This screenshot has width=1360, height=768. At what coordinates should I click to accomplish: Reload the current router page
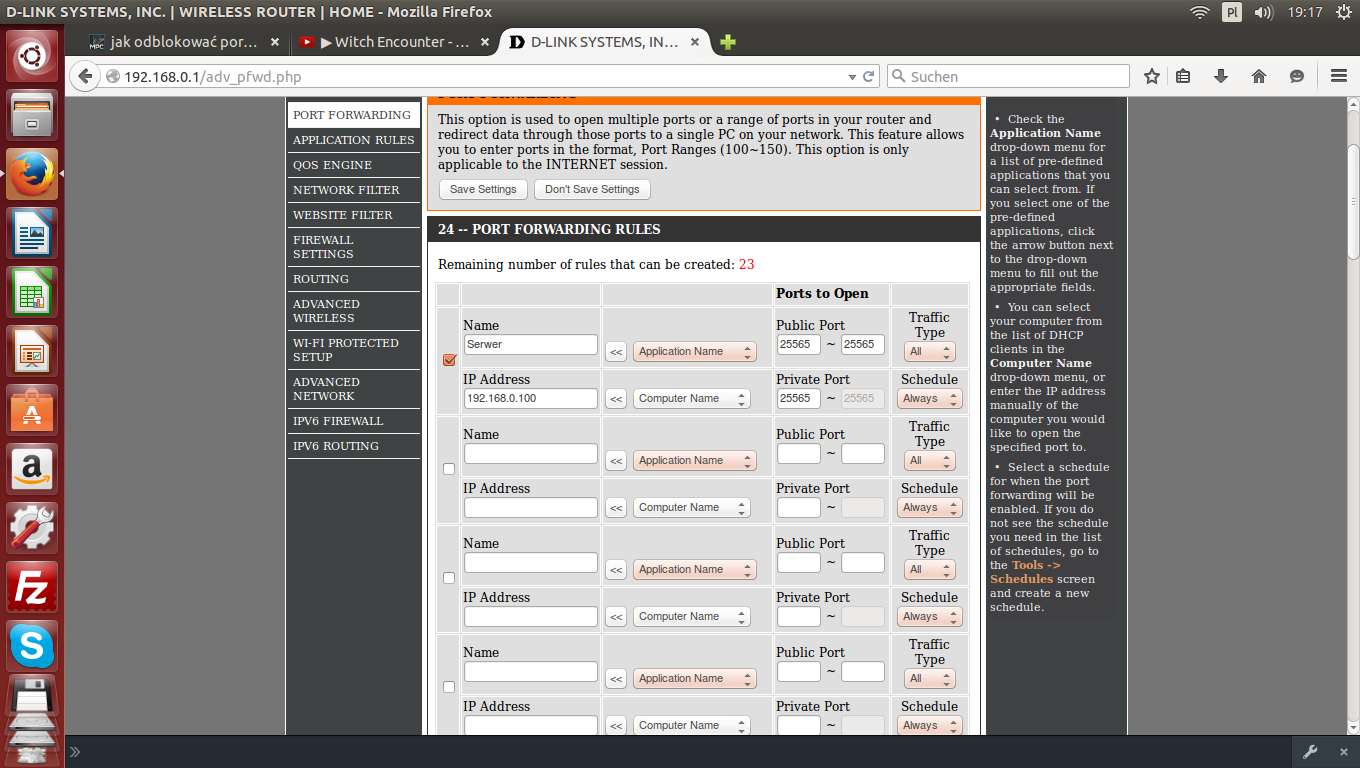click(x=869, y=76)
